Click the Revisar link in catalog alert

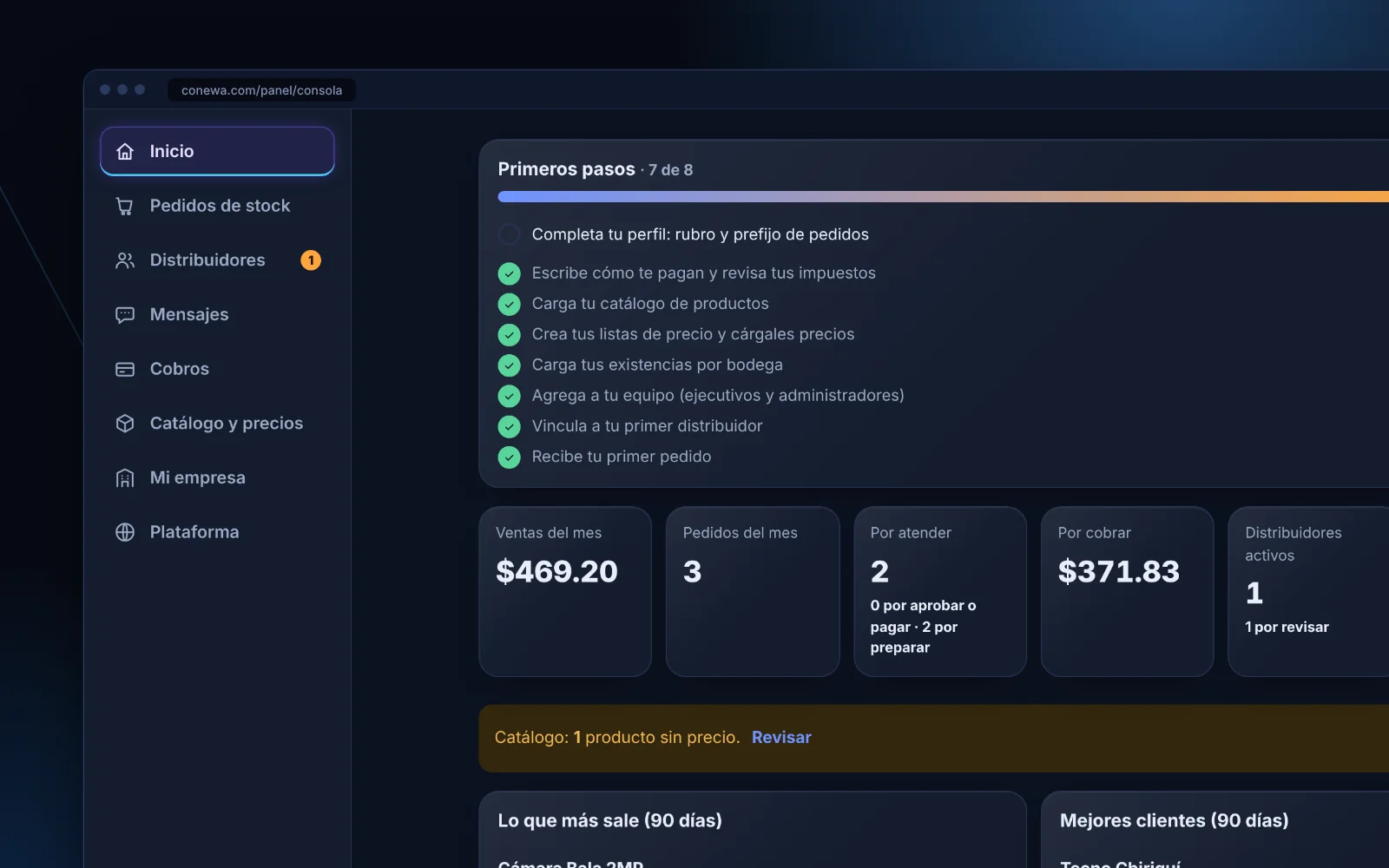pyautogui.click(x=781, y=737)
